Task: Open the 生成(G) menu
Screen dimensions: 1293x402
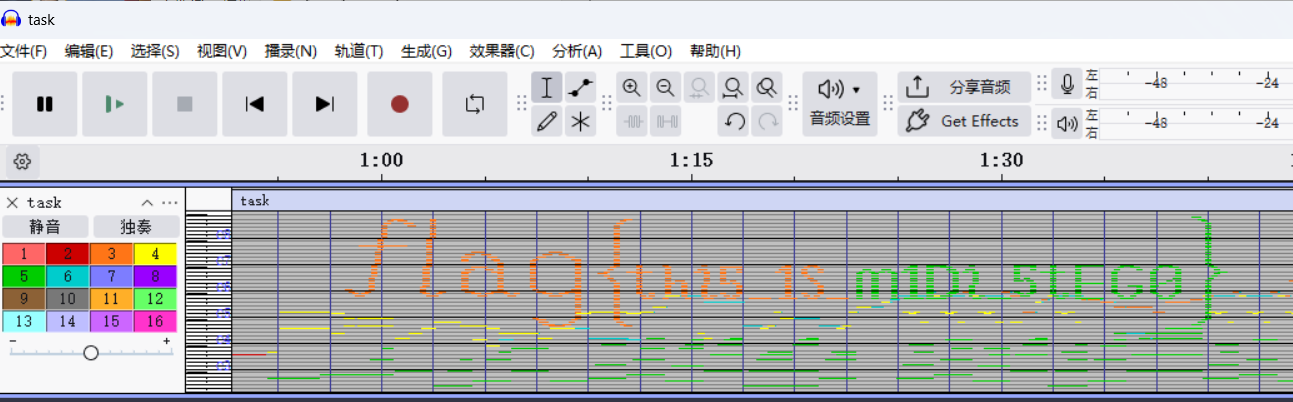Action: (x=426, y=51)
